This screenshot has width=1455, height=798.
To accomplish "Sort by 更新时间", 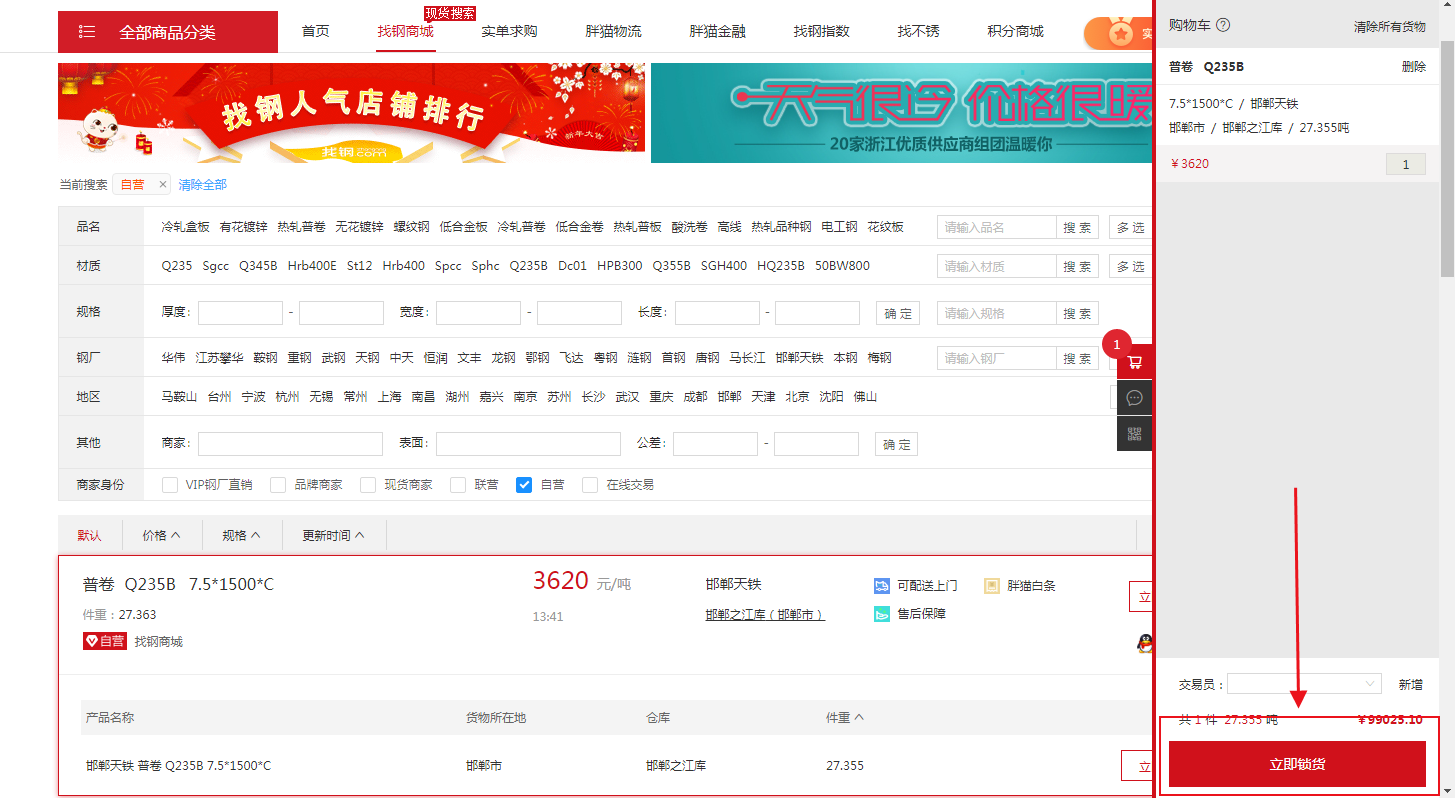I will [334, 535].
